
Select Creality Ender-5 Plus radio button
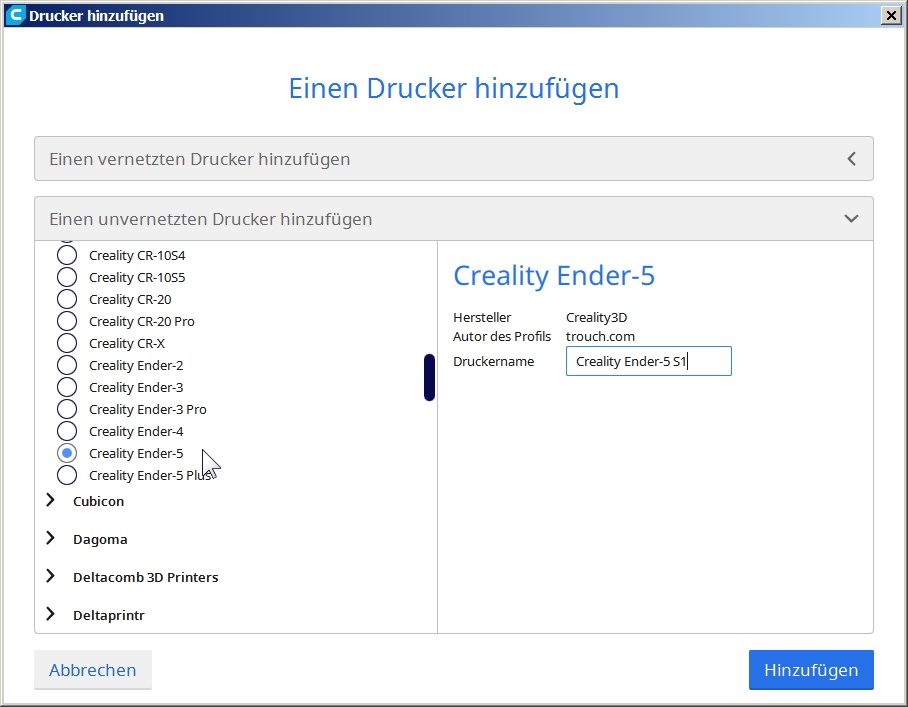67,475
